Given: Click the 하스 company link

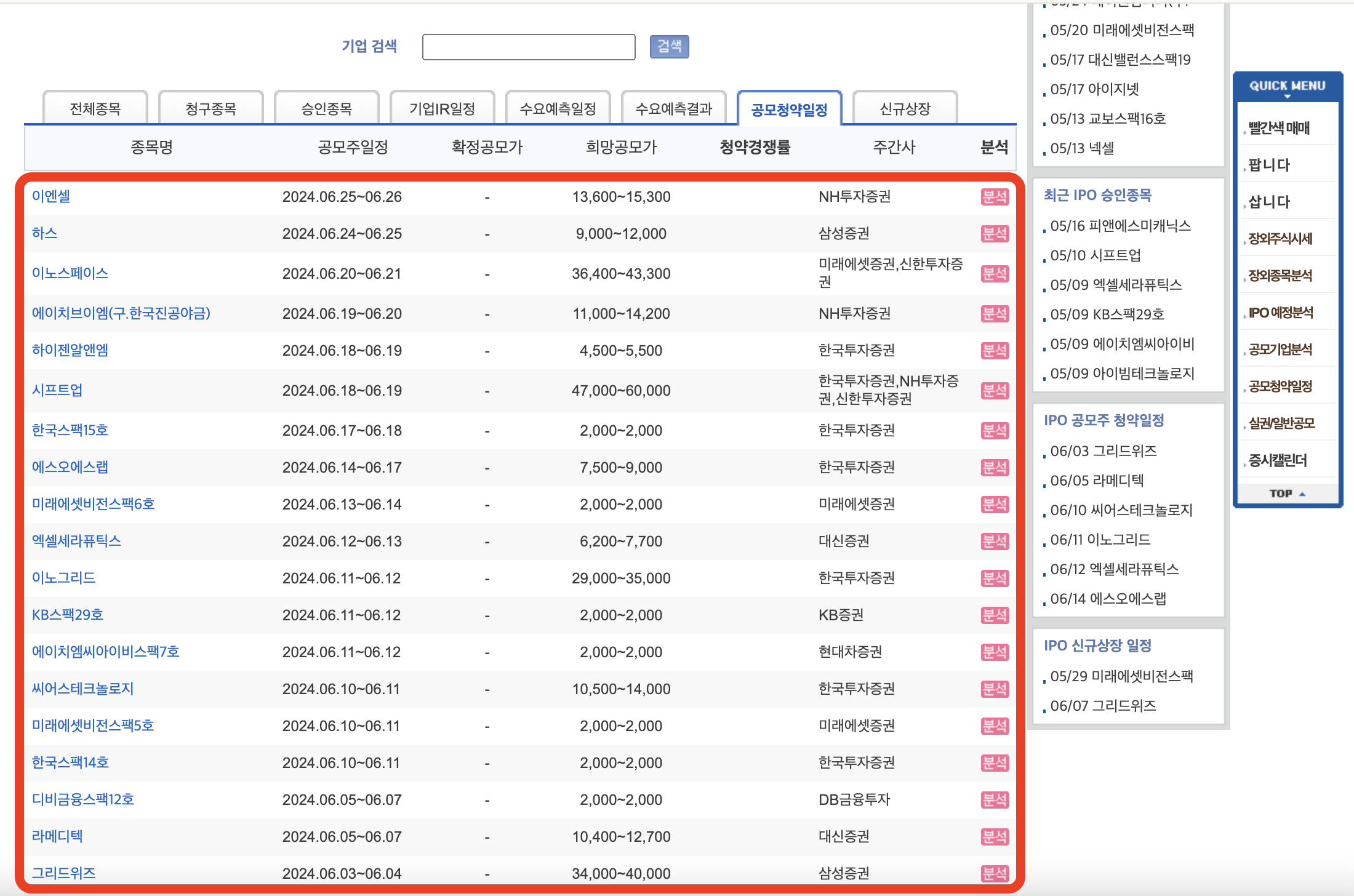Looking at the screenshot, I should (x=44, y=233).
